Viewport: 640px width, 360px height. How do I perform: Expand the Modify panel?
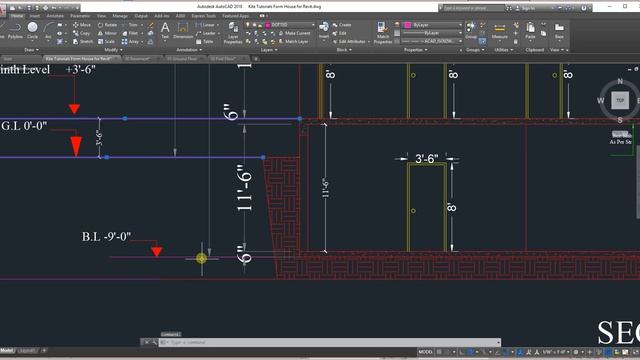pos(113,50)
